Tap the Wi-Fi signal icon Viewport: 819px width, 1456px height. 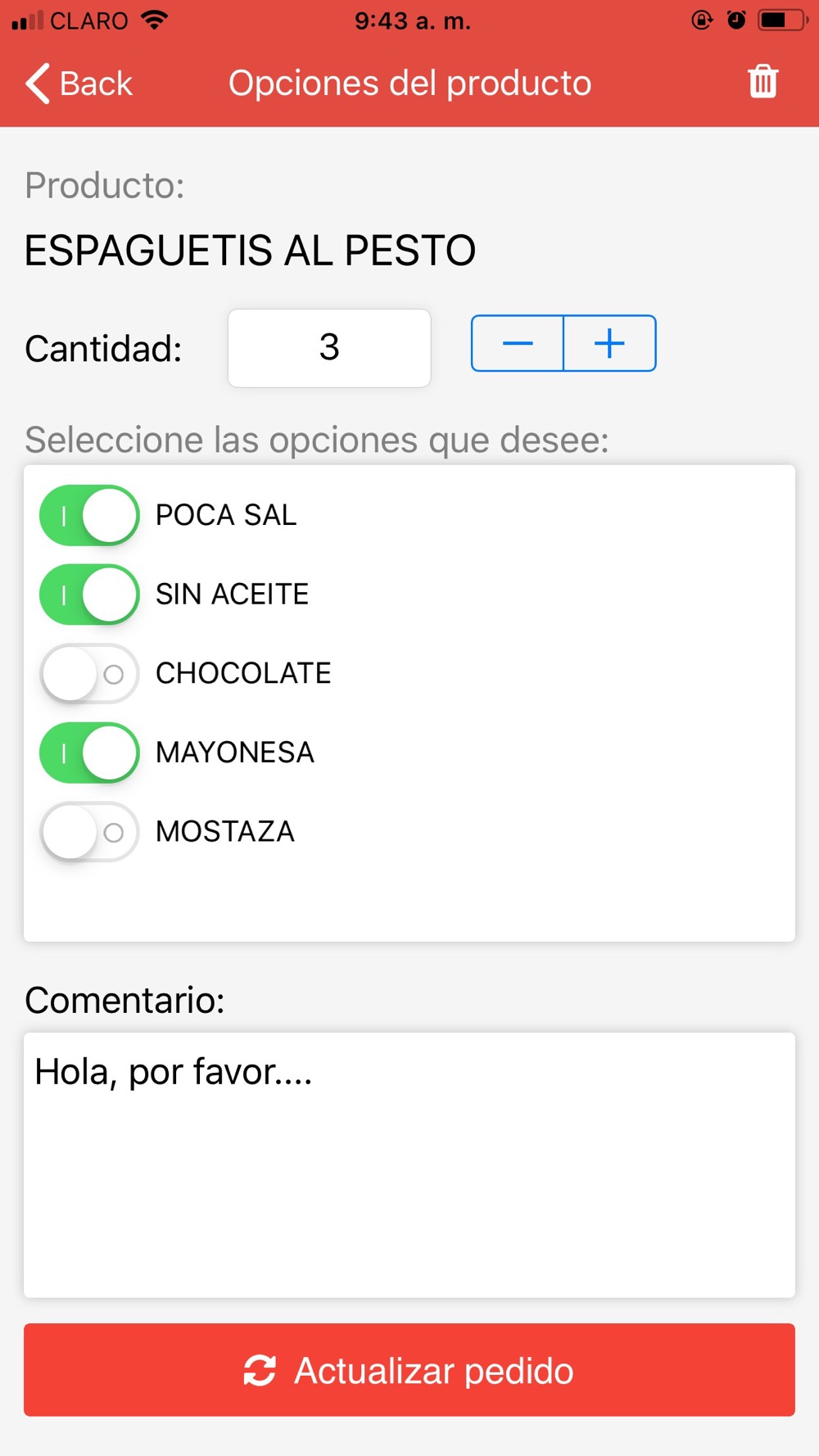point(154,20)
